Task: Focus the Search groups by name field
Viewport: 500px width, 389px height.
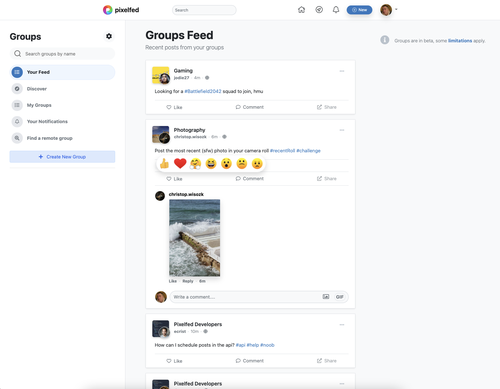Action: 62,54
